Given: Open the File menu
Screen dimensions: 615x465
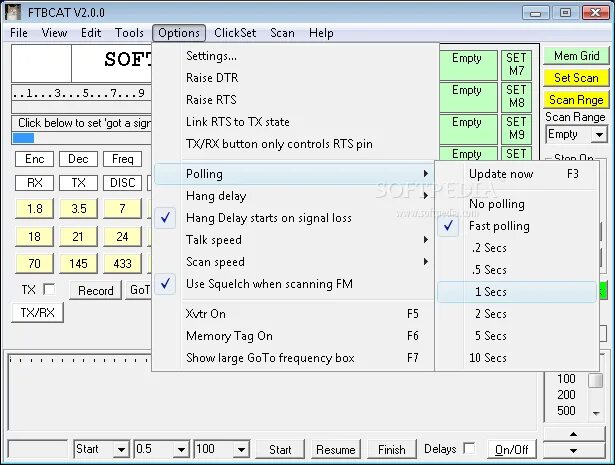Looking at the screenshot, I should (19, 33).
